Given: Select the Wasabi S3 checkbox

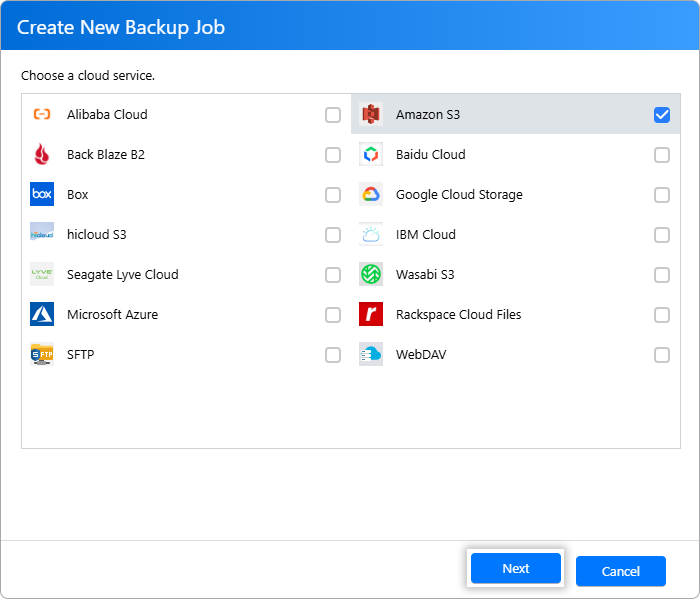Looking at the screenshot, I should (x=662, y=275).
